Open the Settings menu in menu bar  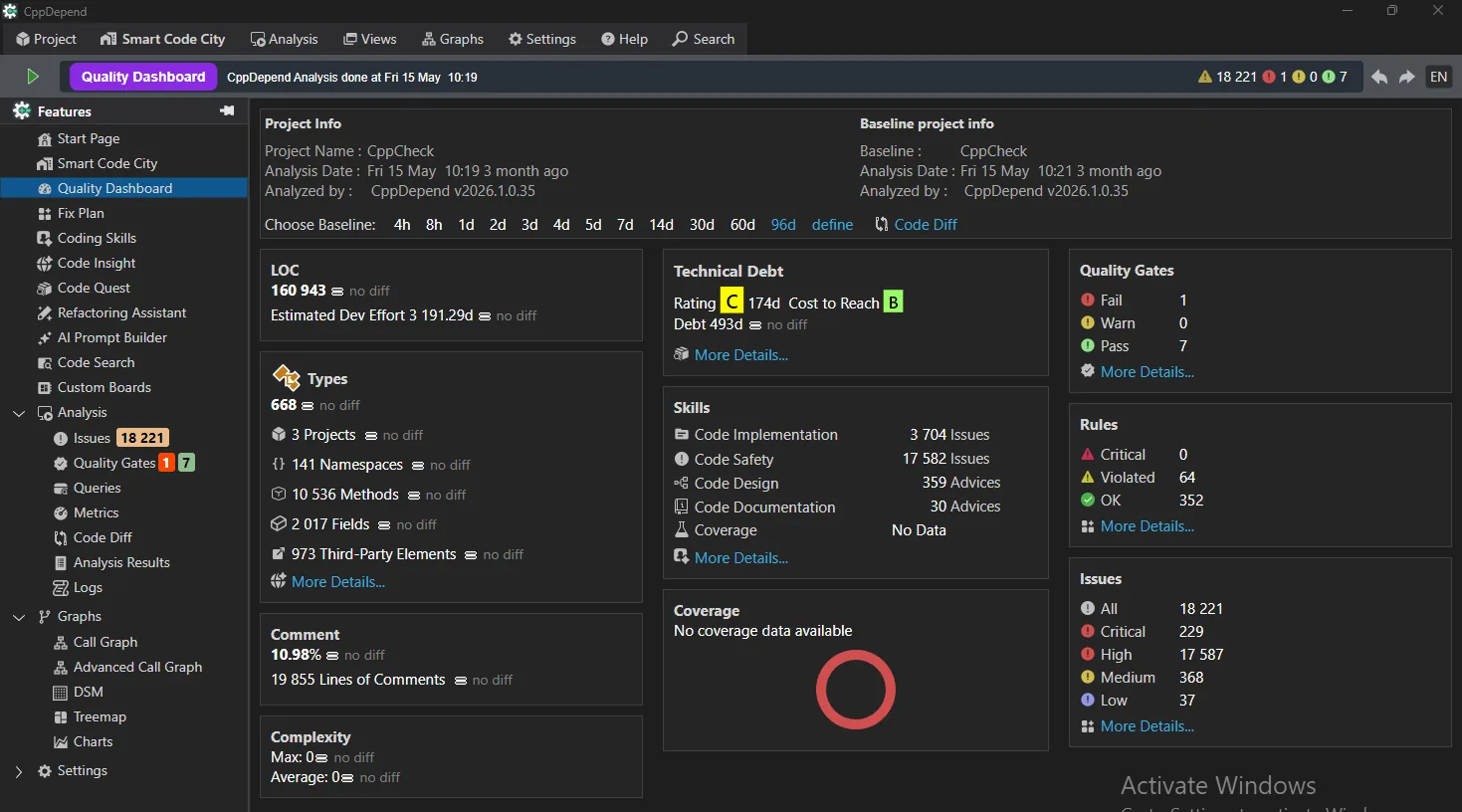coord(542,39)
